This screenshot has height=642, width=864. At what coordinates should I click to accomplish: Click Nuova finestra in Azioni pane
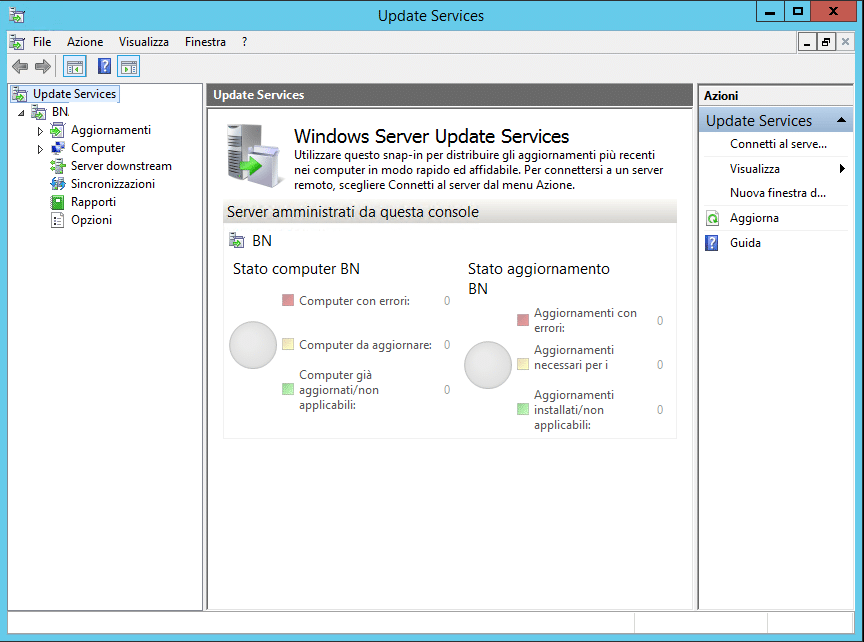click(777, 193)
